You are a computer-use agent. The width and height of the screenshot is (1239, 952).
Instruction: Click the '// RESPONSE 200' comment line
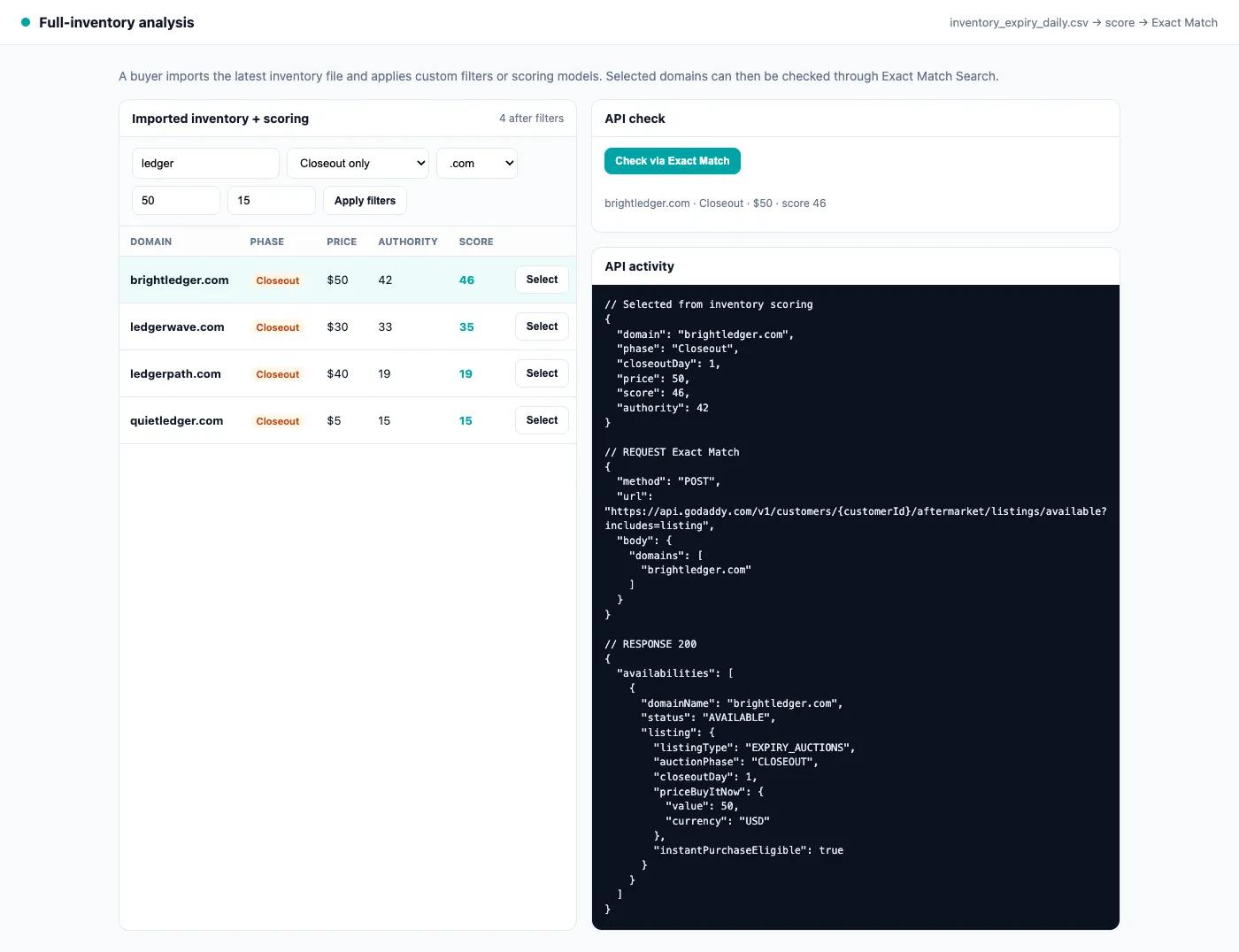tap(650, 644)
